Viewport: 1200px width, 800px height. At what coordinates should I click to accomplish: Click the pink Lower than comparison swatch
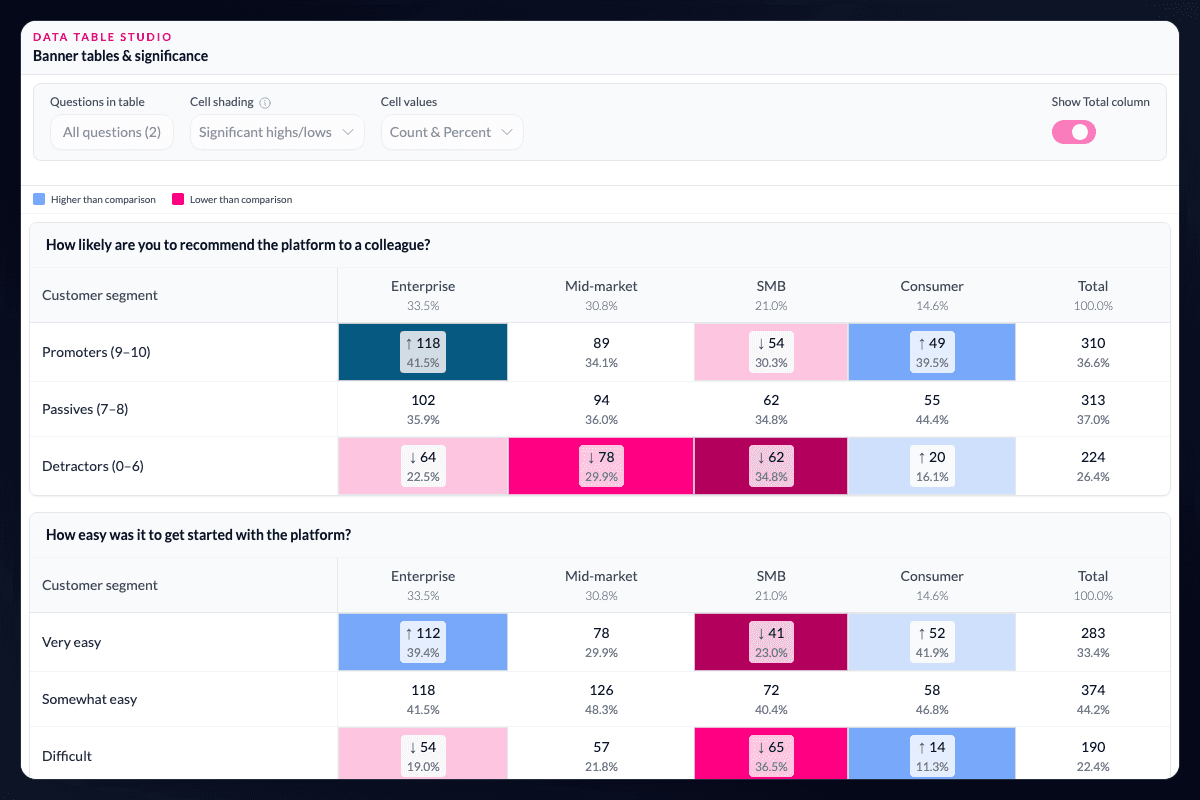click(x=178, y=199)
